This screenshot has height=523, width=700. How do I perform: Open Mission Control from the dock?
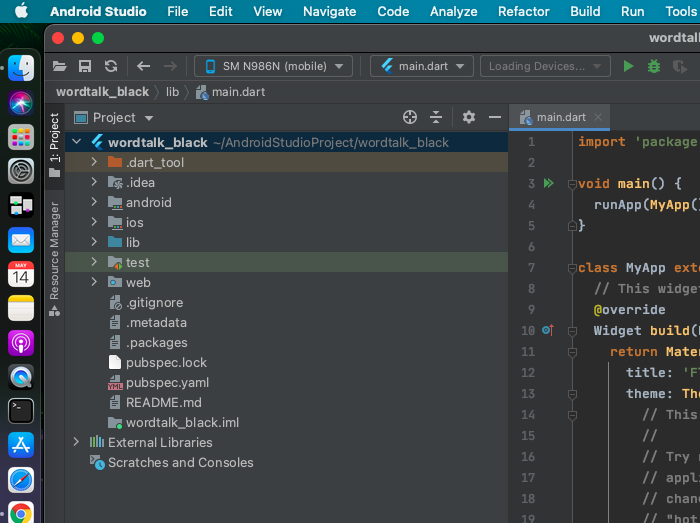pyautogui.click(x=21, y=205)
